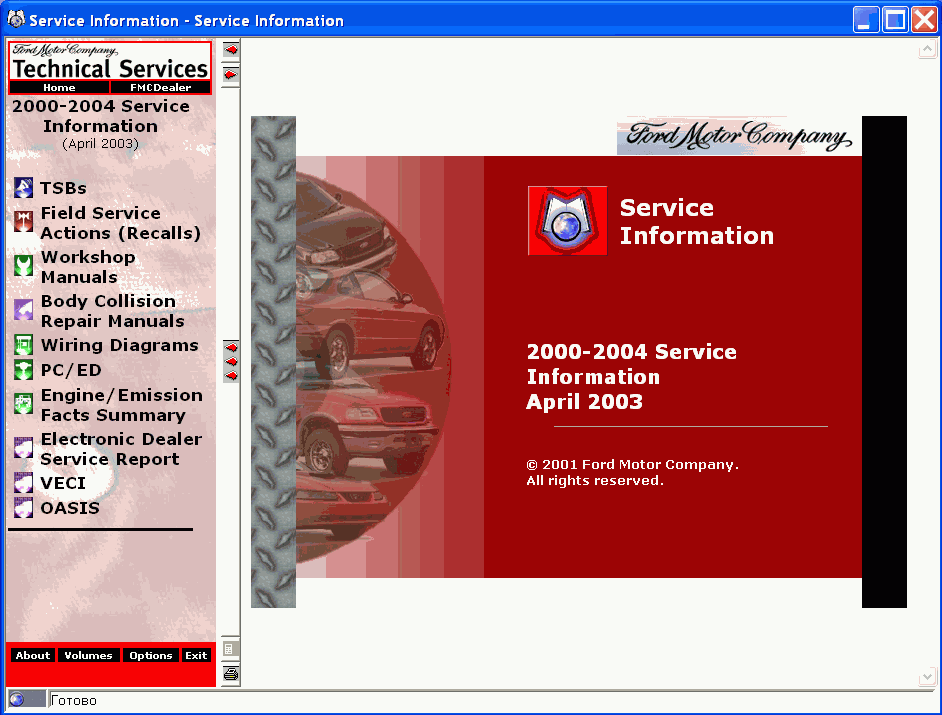942x715 pixels.
Task: Open the PC/ED link
Action: tap(71, 370)
